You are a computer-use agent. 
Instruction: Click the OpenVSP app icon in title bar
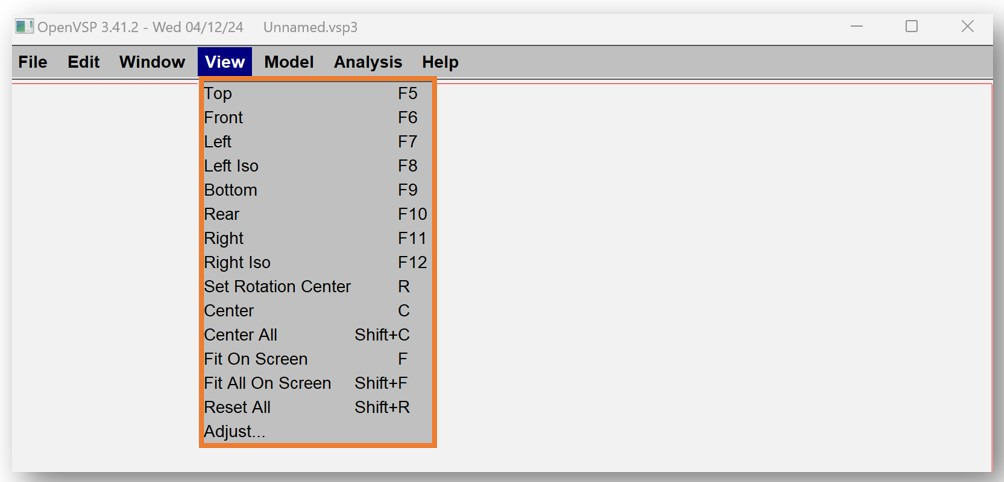[x=24, y=27]
